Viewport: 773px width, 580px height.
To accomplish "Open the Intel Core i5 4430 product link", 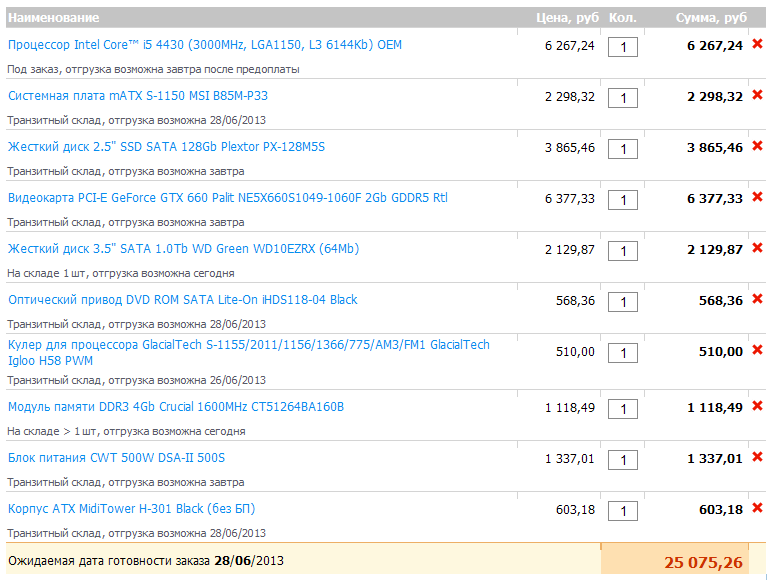I will (x=204, y=45).
